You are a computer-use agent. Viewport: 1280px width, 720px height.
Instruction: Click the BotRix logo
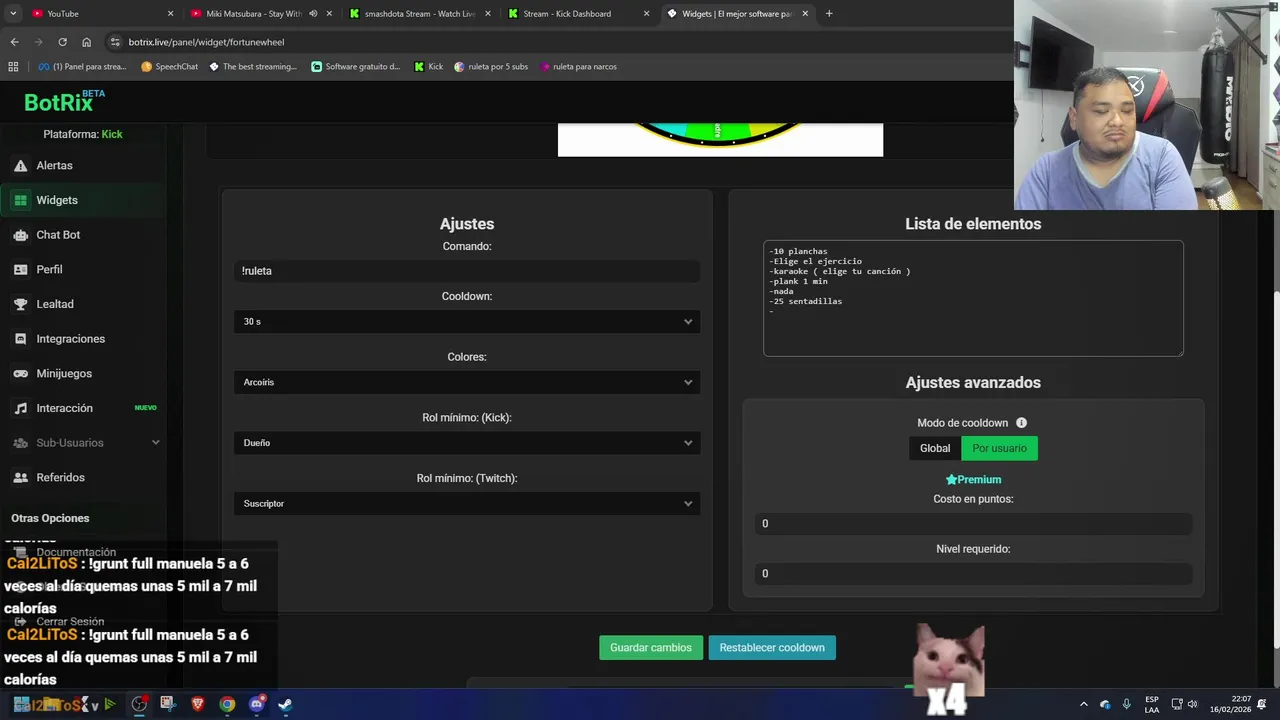coord(64,102)
